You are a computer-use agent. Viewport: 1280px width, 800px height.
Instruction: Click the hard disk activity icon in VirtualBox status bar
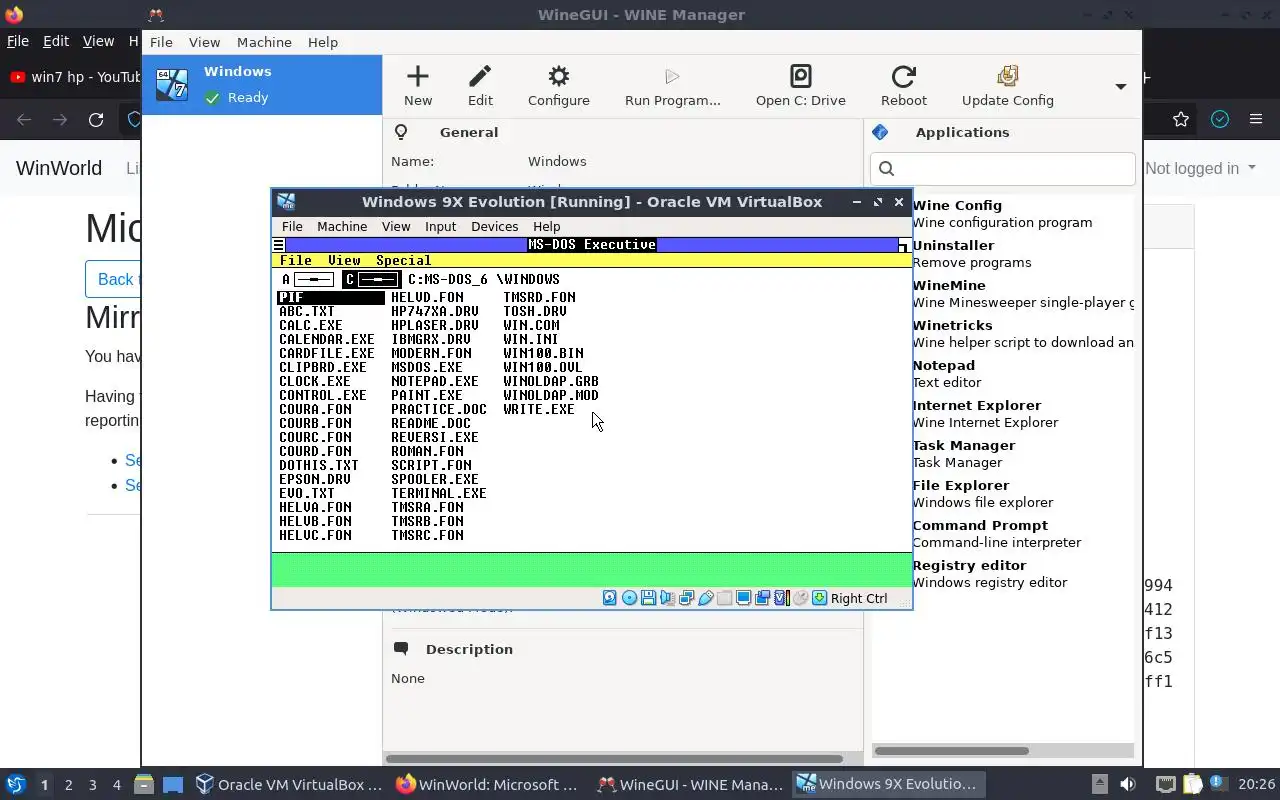coord(610,598)
